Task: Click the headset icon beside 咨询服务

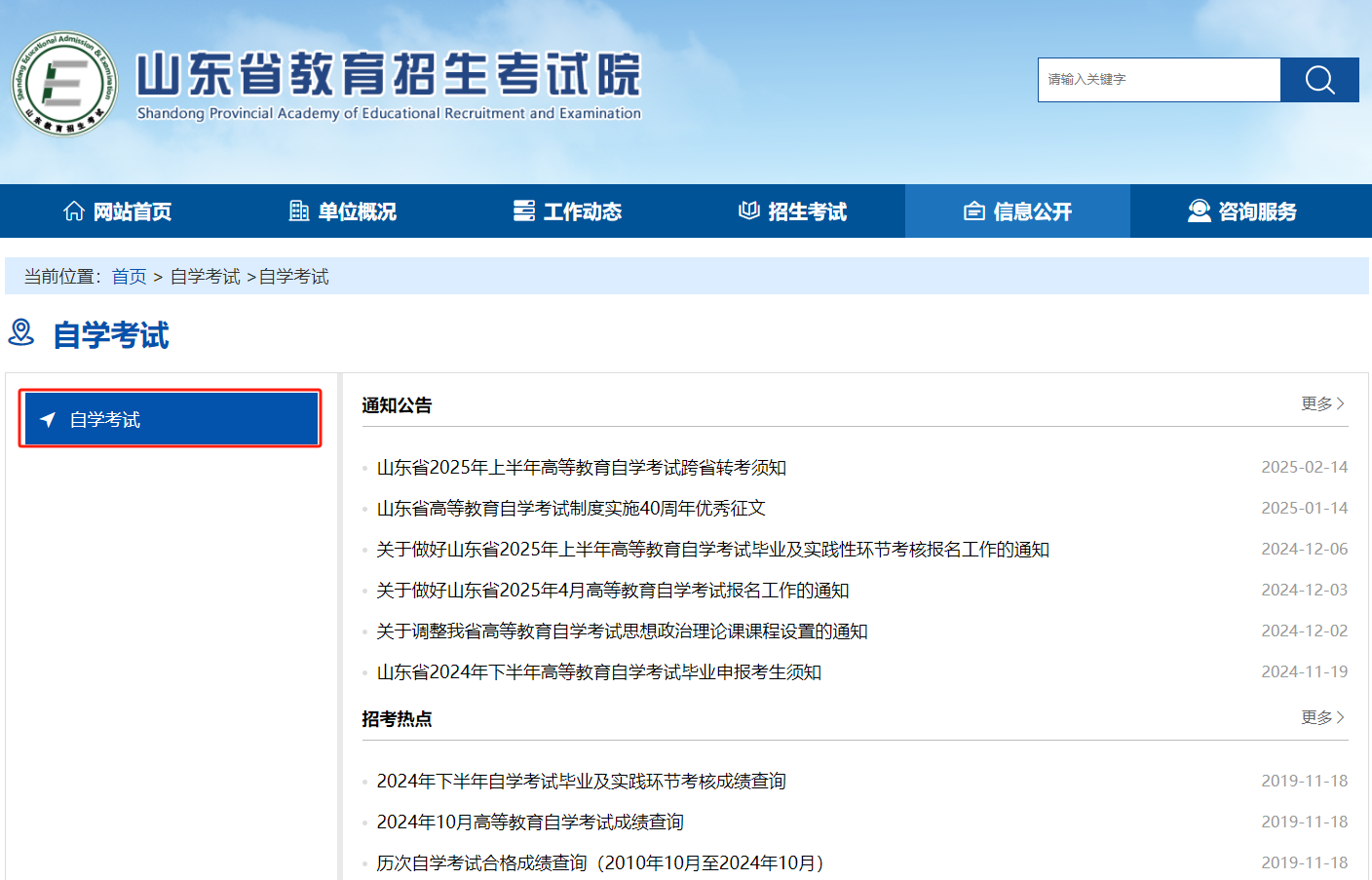Action: [1198, 210]
